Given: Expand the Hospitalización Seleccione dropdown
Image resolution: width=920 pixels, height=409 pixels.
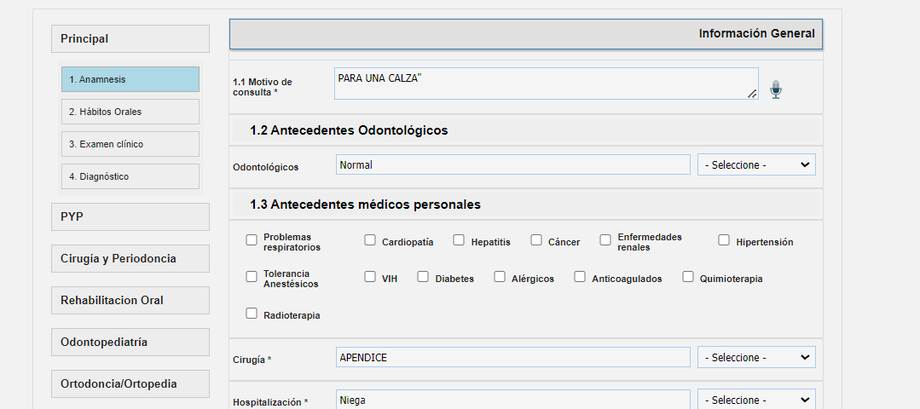Looking at the screenshot, I should point(756,400).
